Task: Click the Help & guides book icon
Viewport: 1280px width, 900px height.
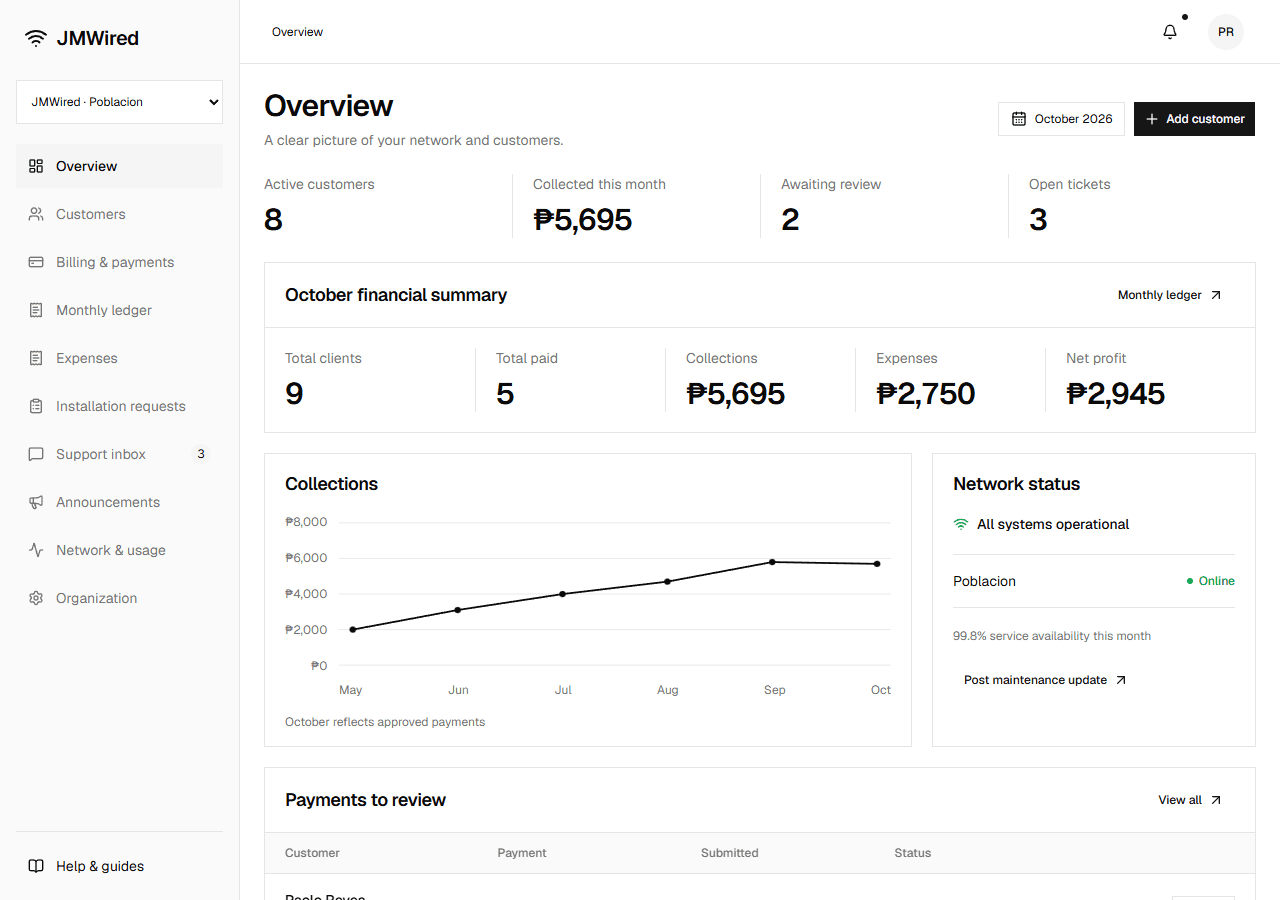Action: tap(36, 866)
